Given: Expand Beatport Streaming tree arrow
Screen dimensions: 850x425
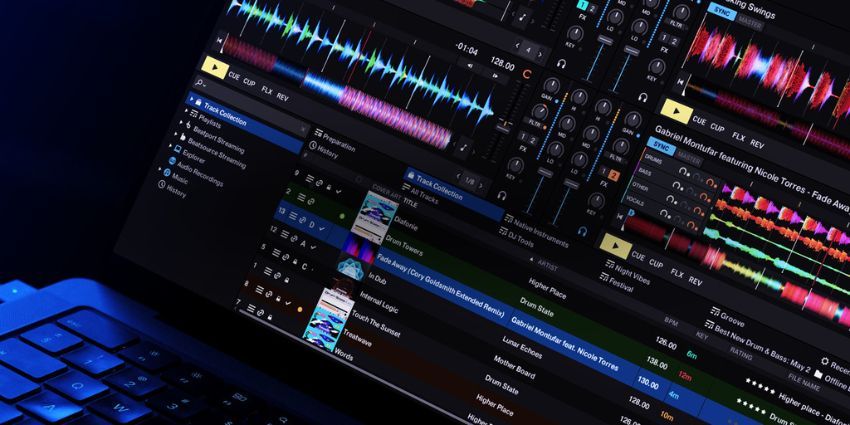Looking at the screenshot, I should [181, 125].
